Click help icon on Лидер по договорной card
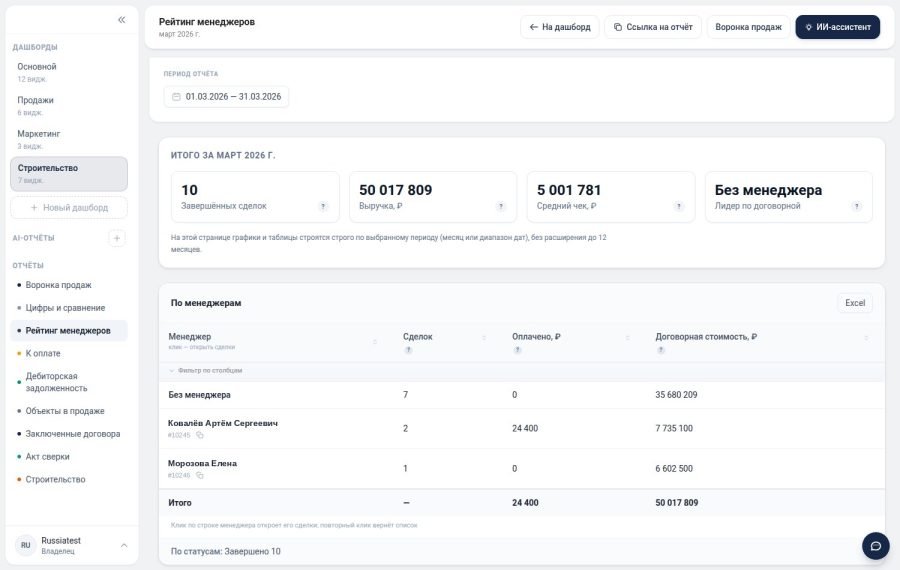 coord(856,207)
